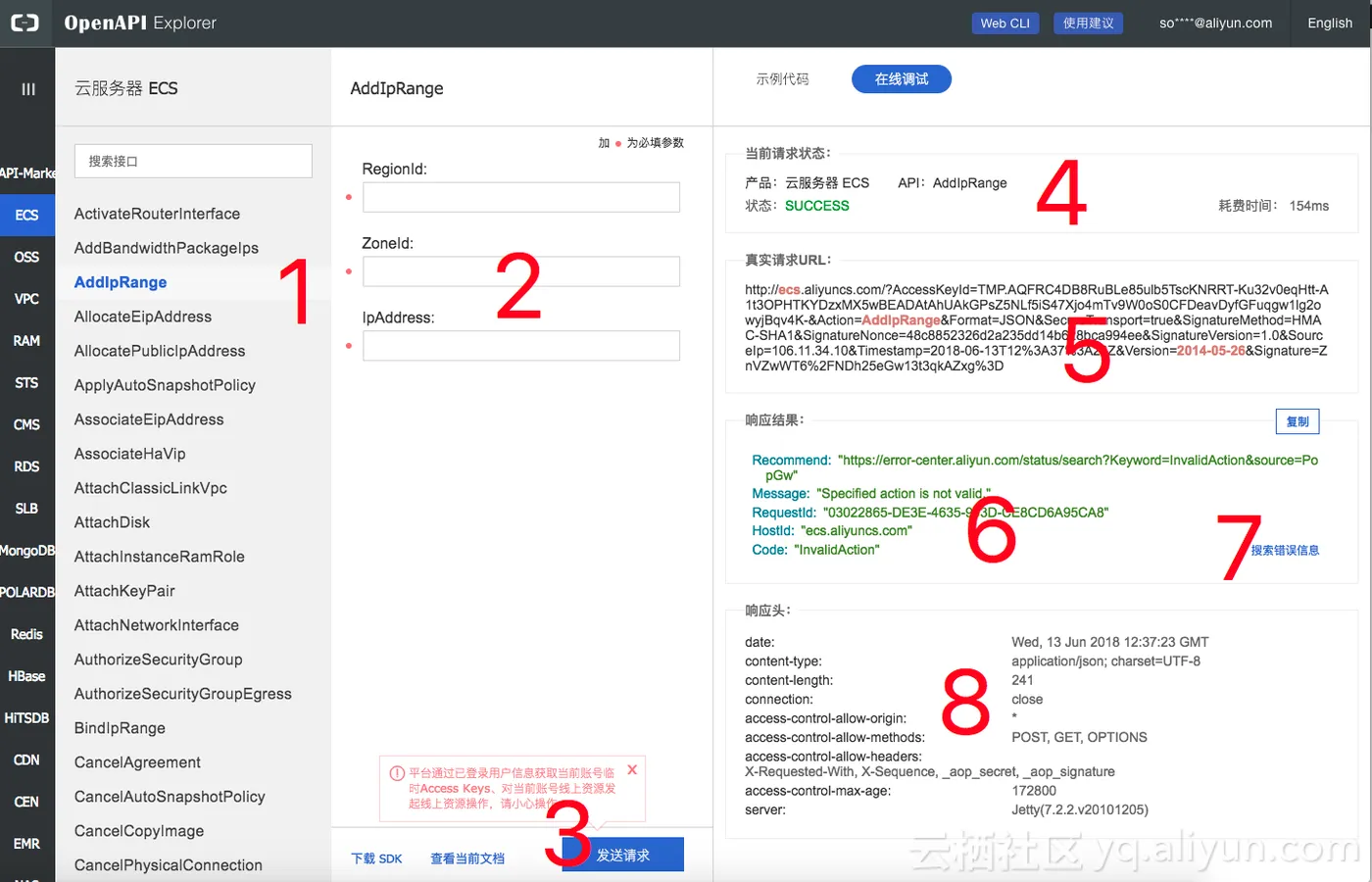Dismiss the Access Keys warning tooltip

pyautogui.click(x=631, y=769)
